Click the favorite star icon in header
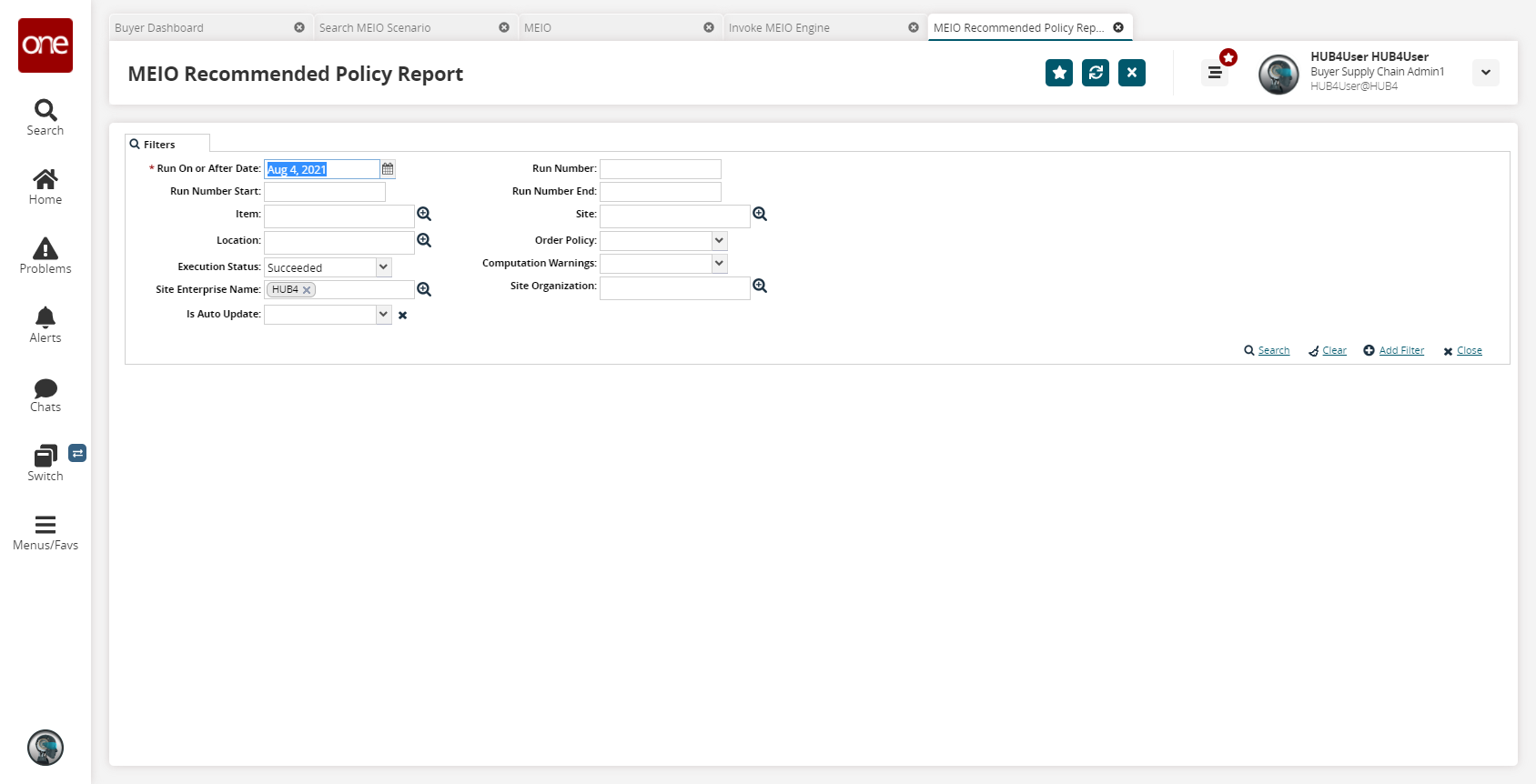1536x784 pixels. [x=1058, y=73]
